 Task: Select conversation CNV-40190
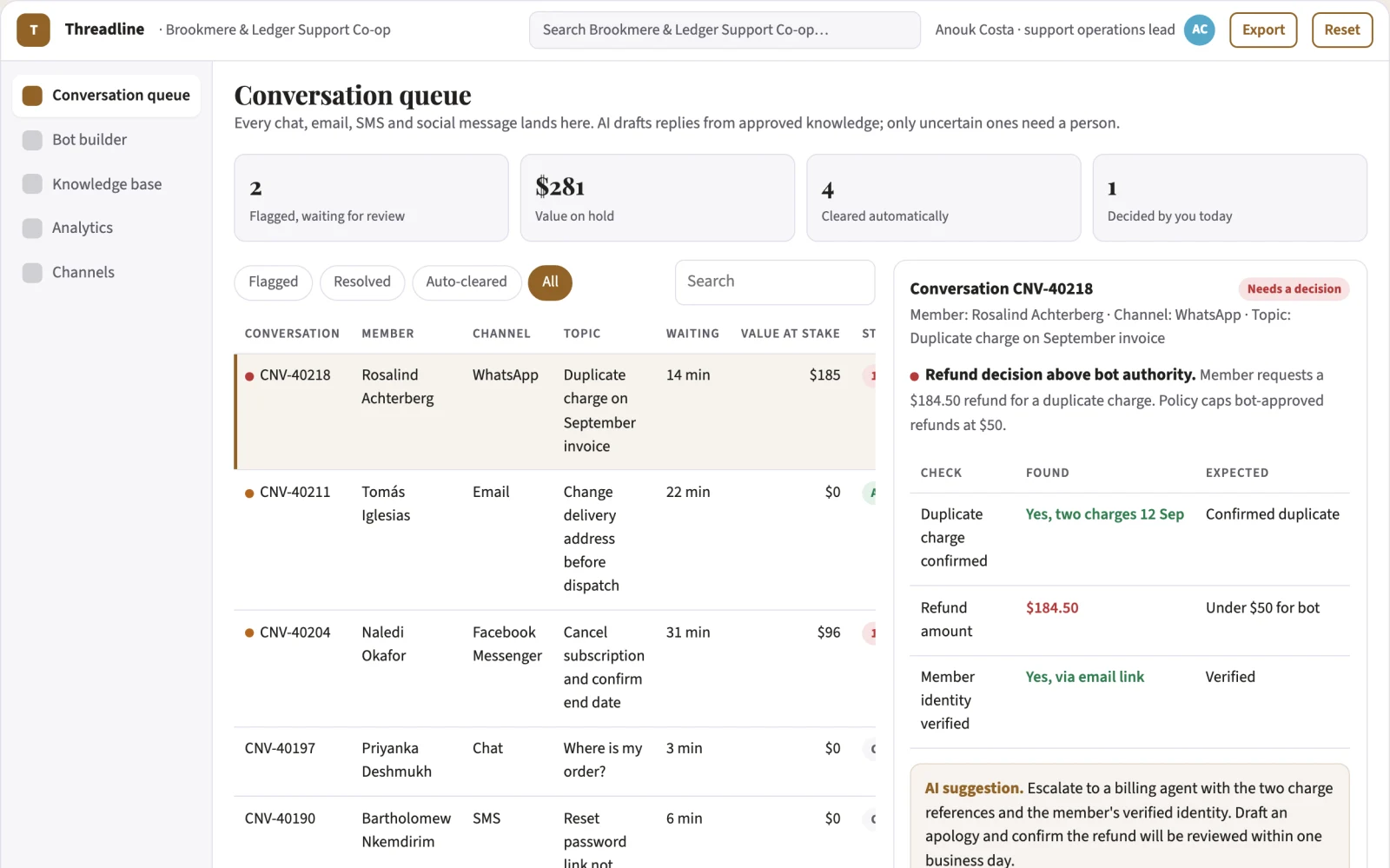555,832
